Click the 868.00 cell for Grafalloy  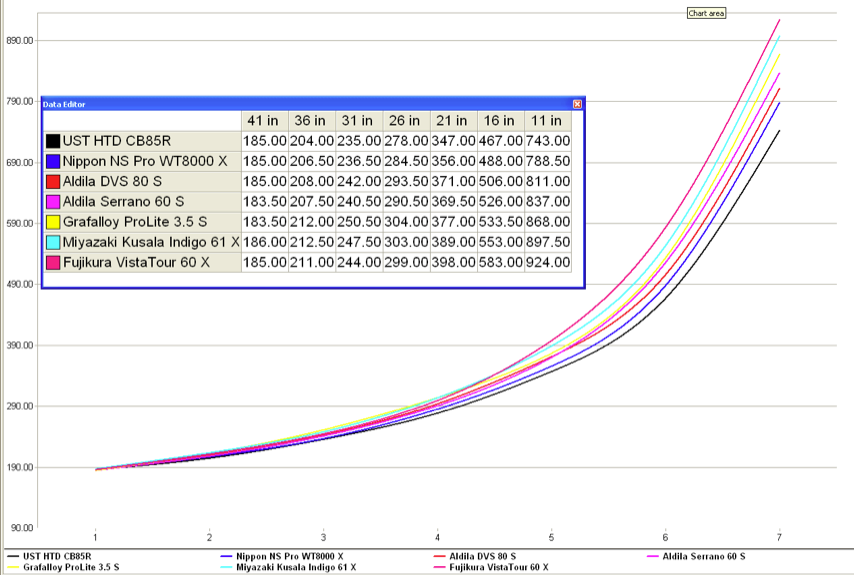pyautogui.click(x=548, y=222)
